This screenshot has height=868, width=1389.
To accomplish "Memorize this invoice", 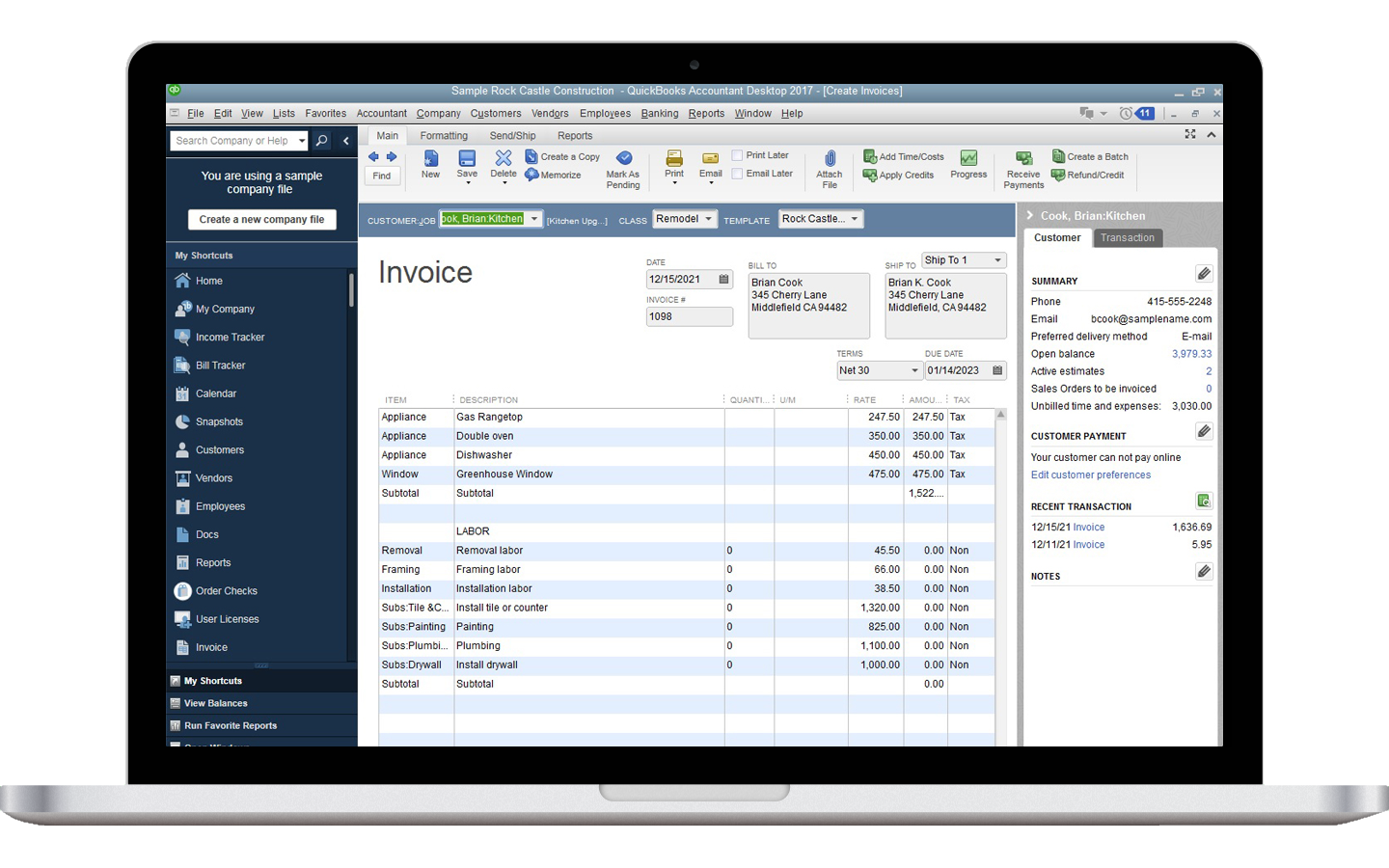I will [x=553, y=175].
